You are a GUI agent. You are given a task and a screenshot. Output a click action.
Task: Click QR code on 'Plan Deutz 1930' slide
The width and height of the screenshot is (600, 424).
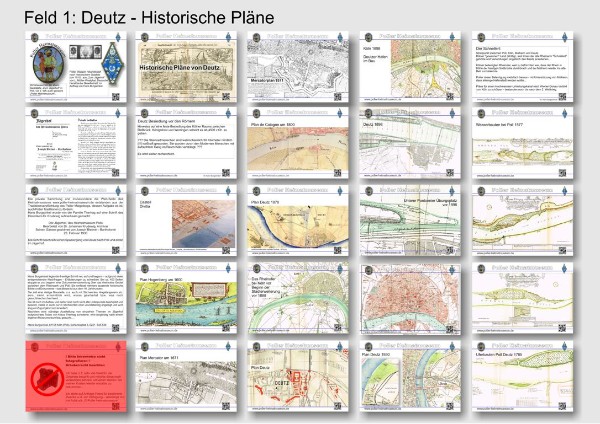tap(450, 406)
